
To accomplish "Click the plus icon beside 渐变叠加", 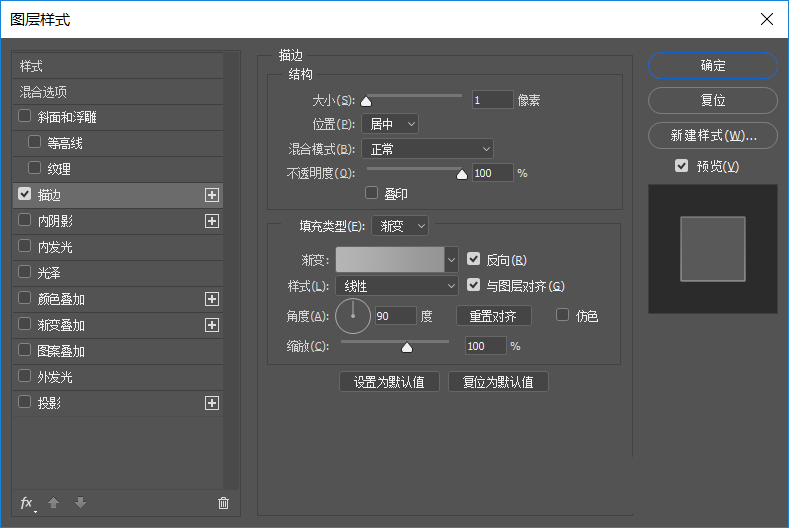I will [x=212, y=325].
